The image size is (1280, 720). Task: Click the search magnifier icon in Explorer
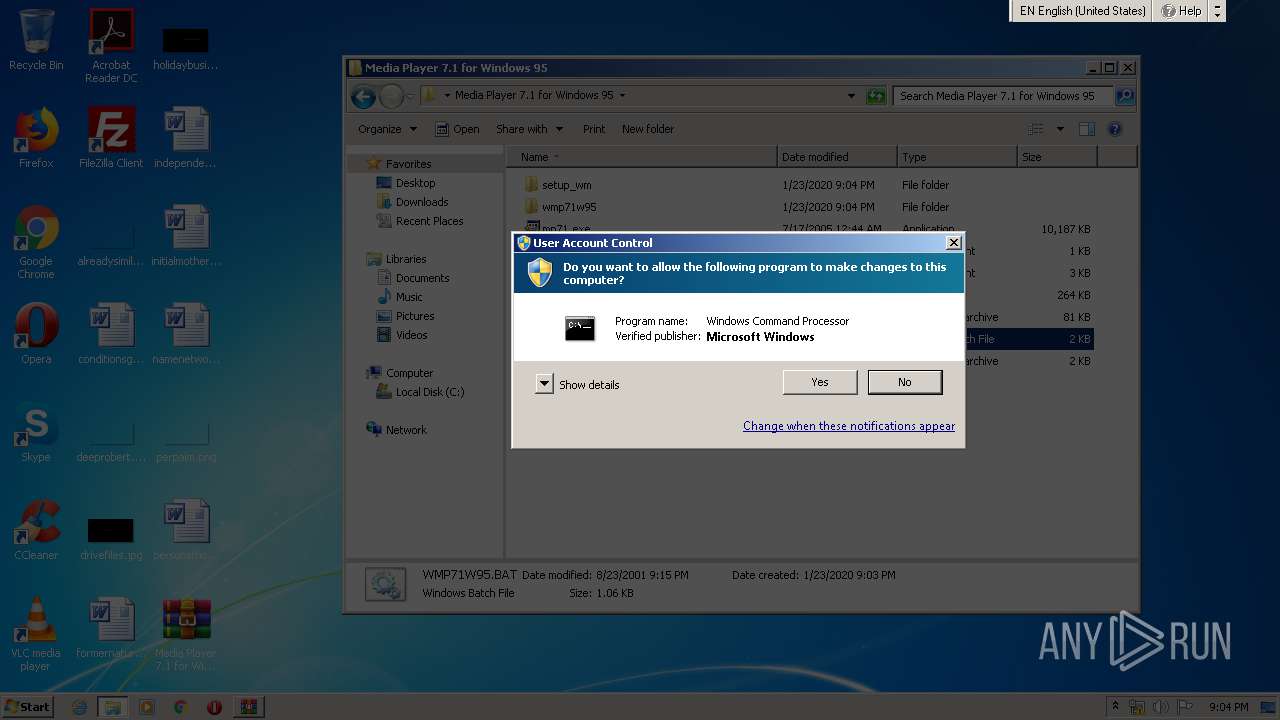point(1125,96)
